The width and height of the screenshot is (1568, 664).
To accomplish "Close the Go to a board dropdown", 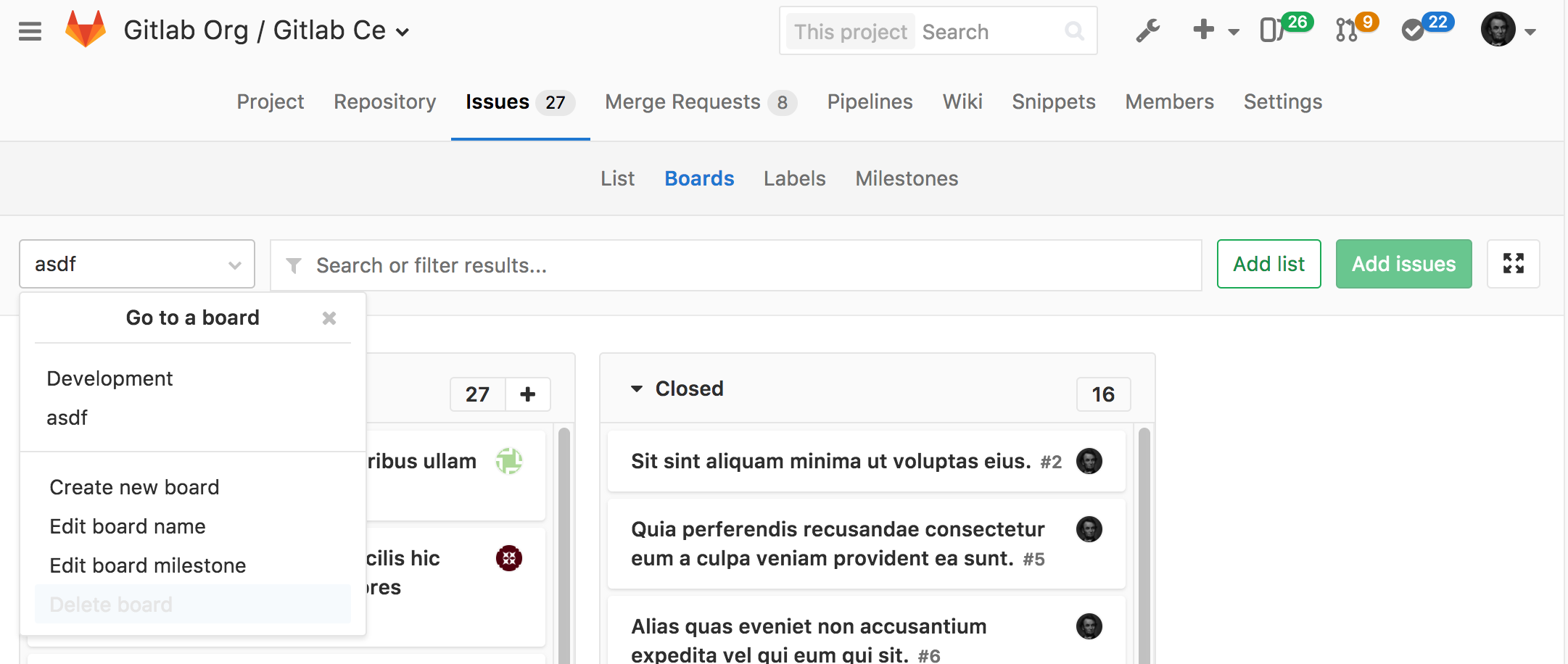I will coord(329,318).
